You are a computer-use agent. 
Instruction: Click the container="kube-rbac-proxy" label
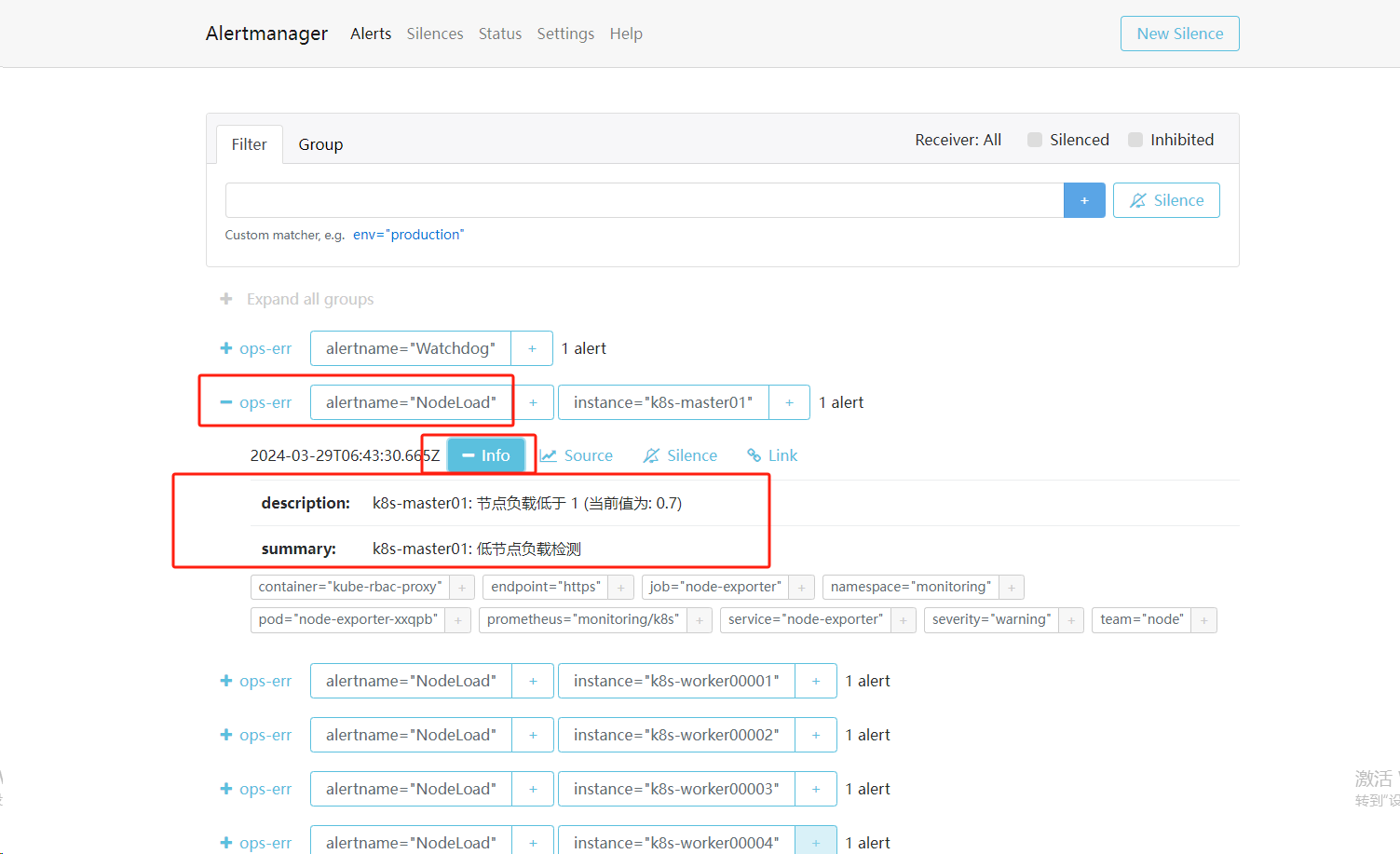click(x=350, y=587)
